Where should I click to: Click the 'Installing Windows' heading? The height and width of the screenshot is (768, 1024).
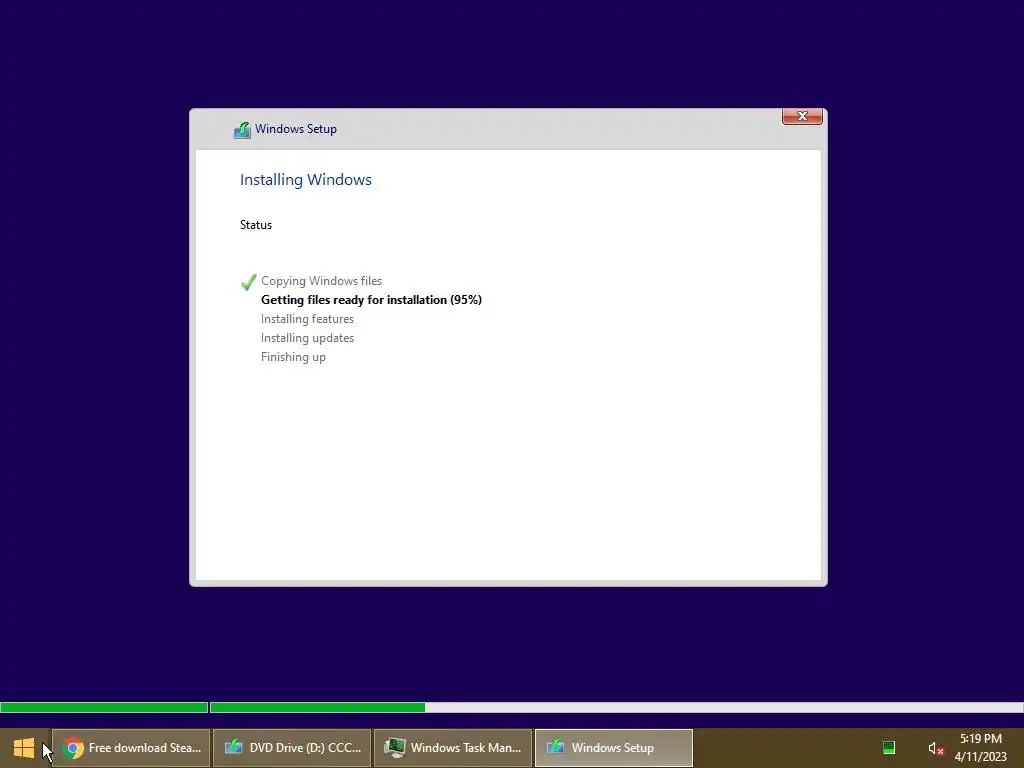coord(306,180)
